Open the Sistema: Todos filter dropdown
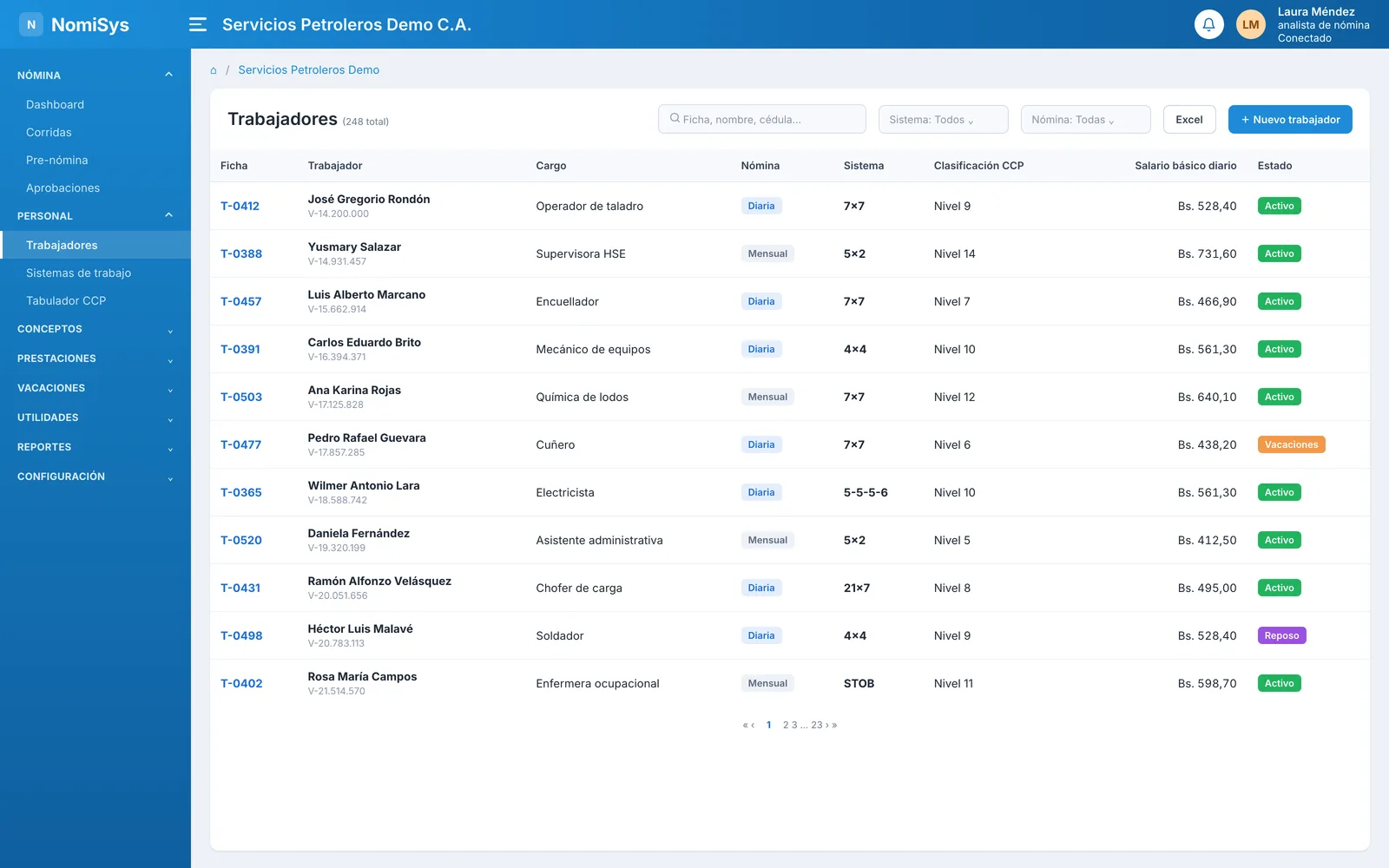 point(943,120)
